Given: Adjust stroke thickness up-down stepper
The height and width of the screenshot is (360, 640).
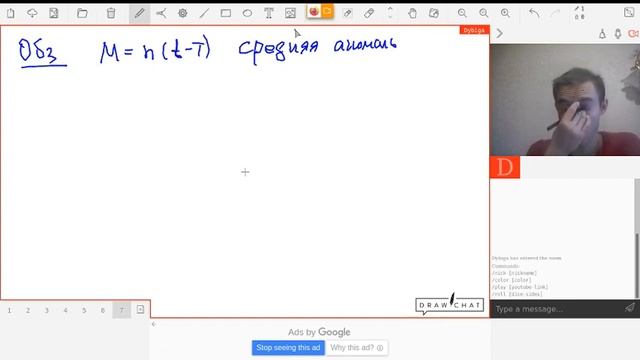Looking at the screenshot, I should pos(390,13).
